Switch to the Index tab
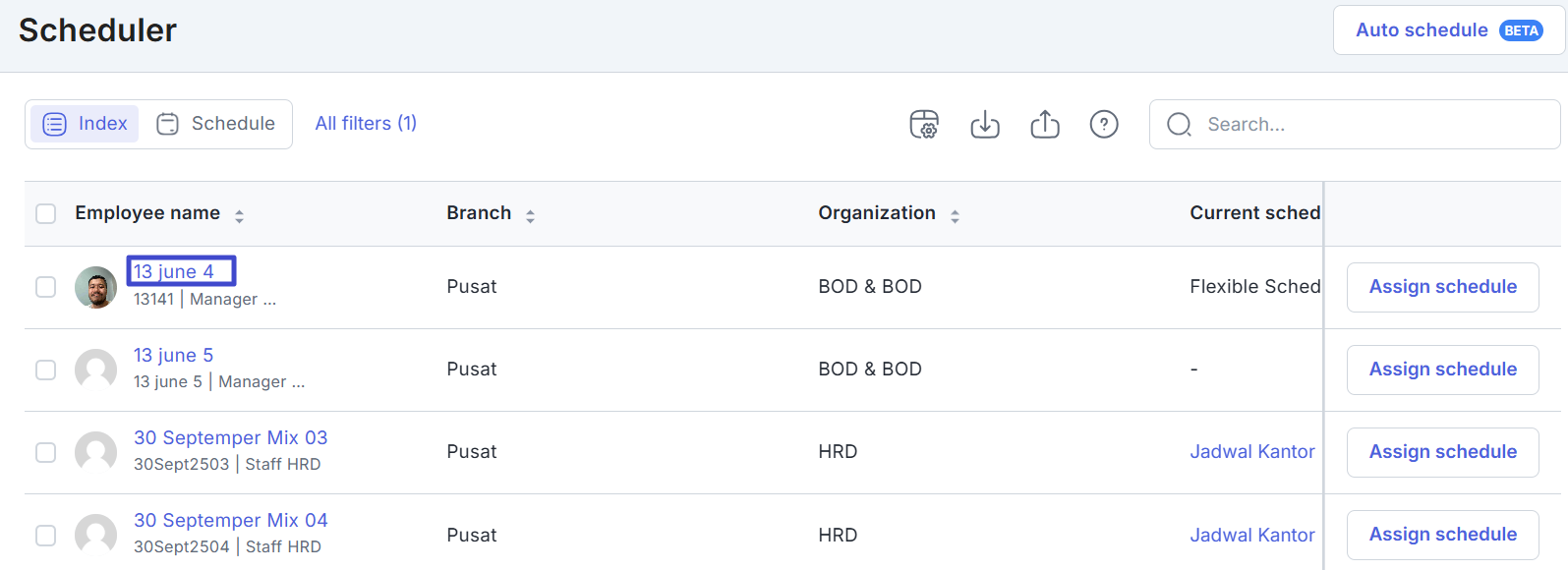The height and width of the screenshot is (570, 1568). pyautogui.click(x=86, y=124)
